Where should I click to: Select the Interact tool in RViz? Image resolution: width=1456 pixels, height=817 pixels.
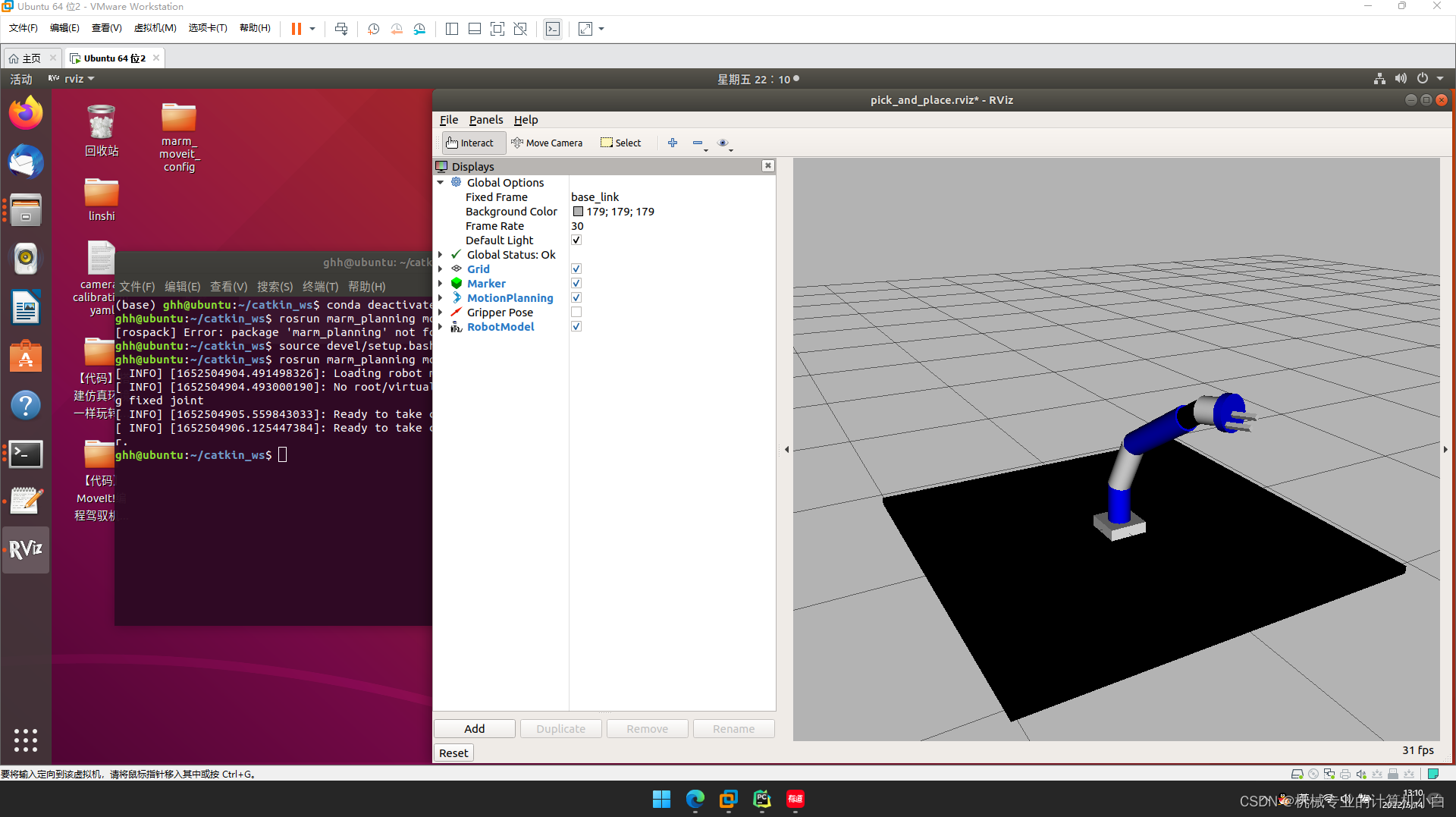(472, 143)
